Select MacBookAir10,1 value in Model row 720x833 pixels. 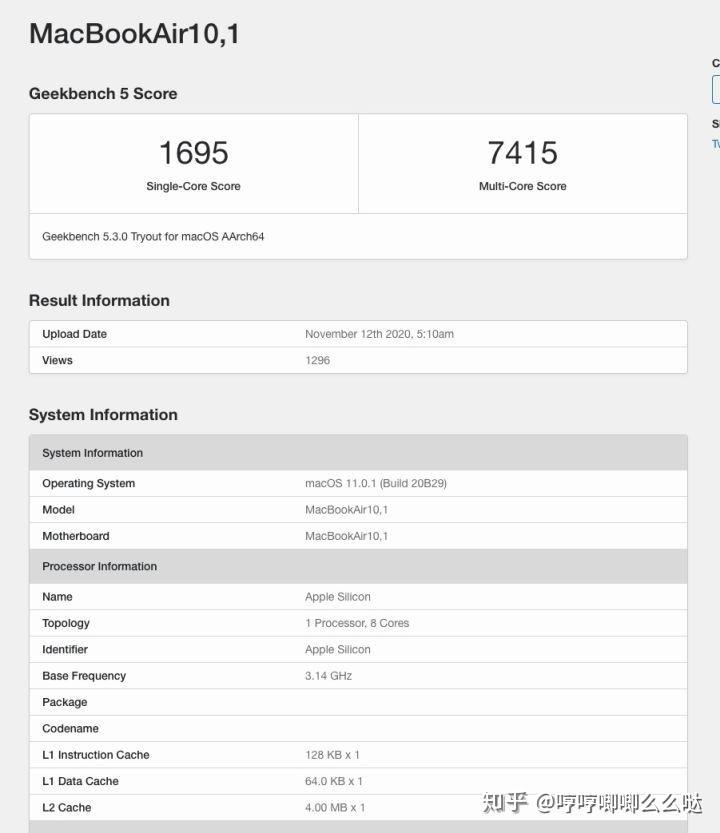point(346,509)
